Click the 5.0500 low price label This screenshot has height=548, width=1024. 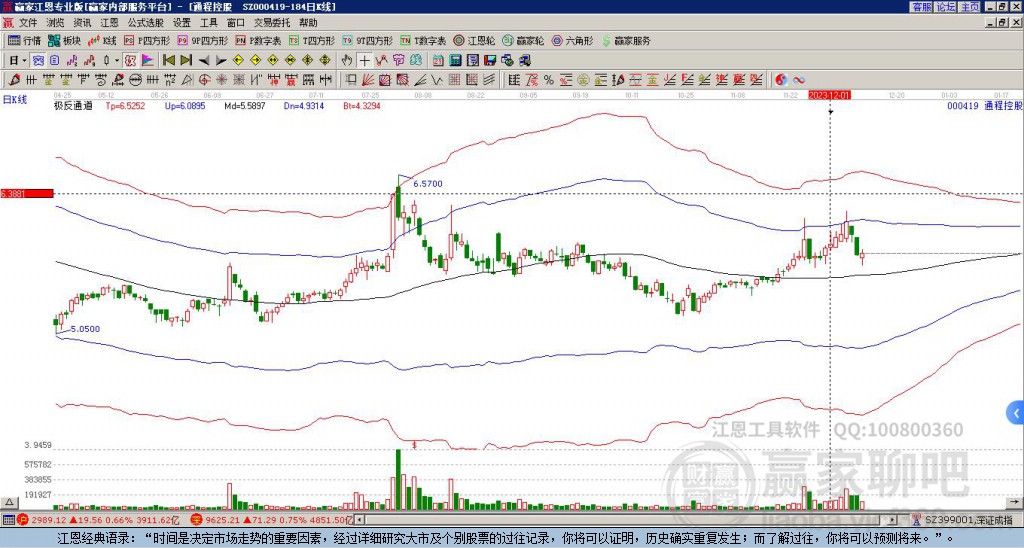[x=86, y=329]
